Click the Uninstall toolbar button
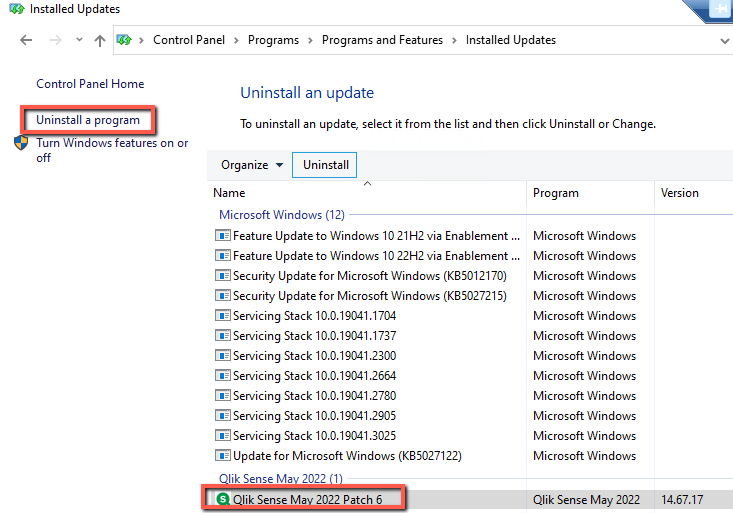This screenshot has width=733, height=513. pos(324,165)
